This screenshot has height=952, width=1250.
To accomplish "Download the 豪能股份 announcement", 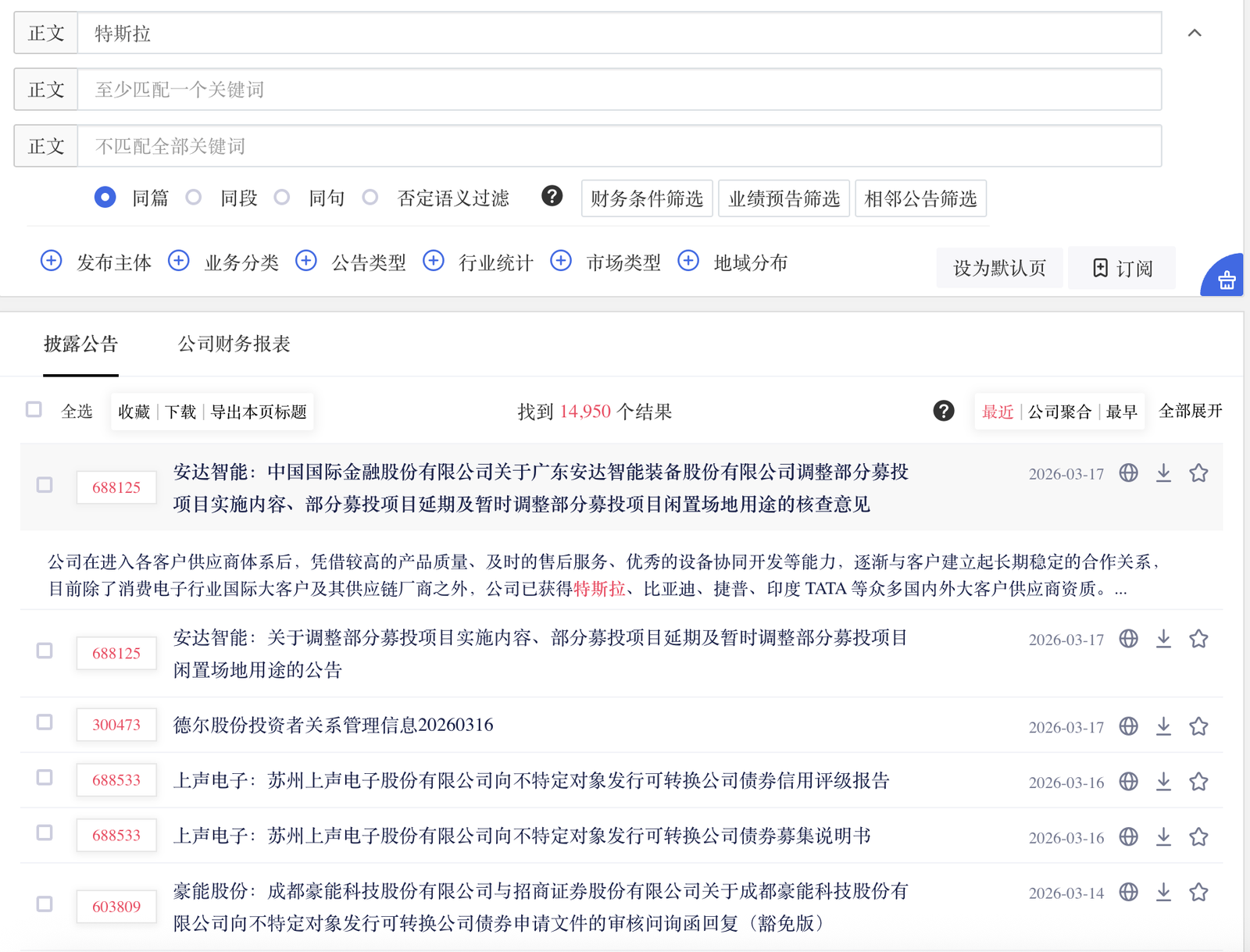I will (x=1163, y=892).
